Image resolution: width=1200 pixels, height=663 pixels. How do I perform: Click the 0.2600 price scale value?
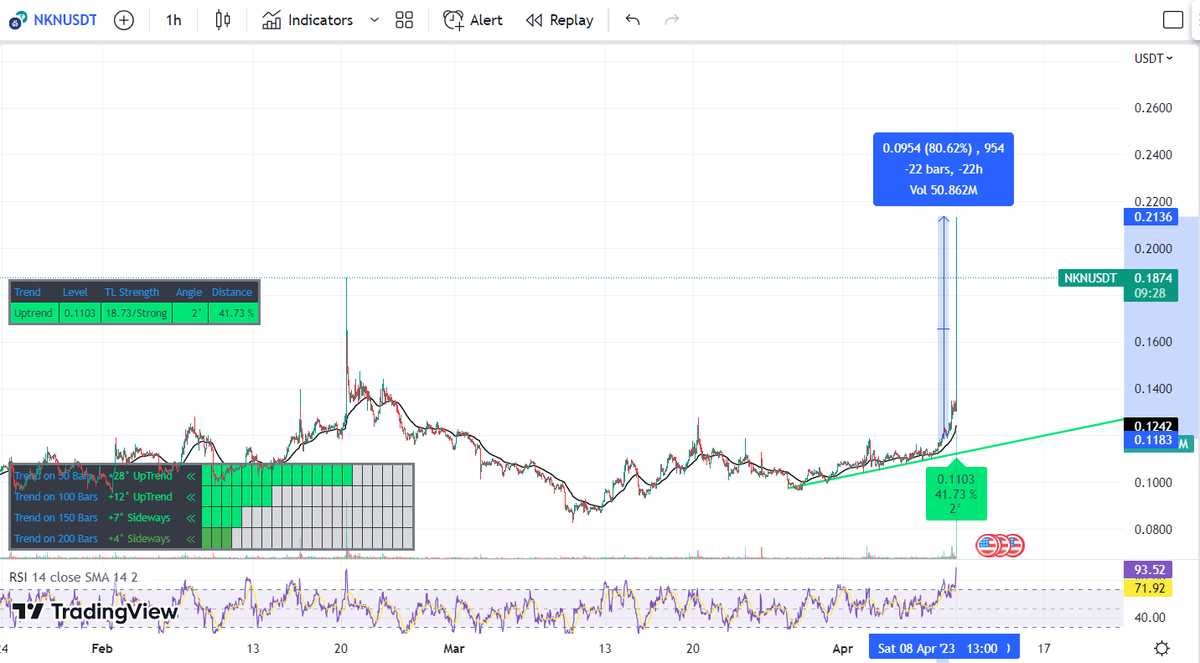click(x=1151, y=108)
